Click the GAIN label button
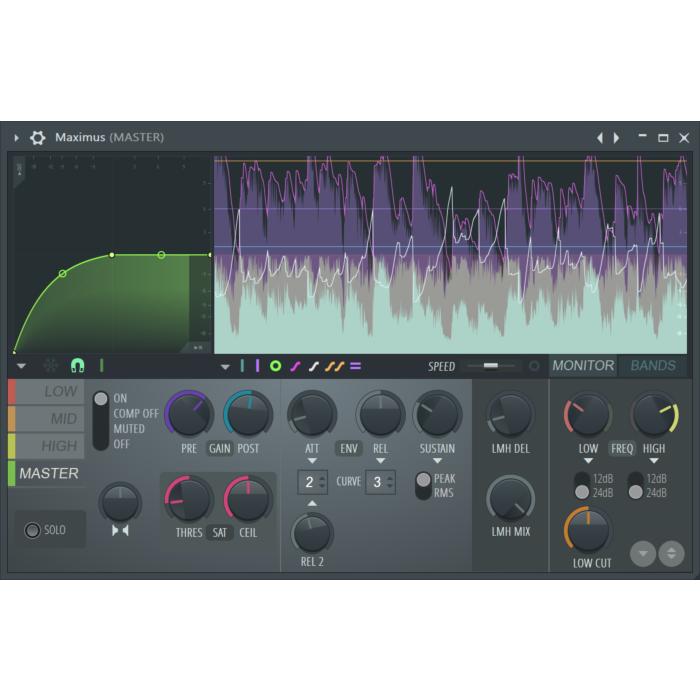Viewport: 700px width, 700px height. point(220,448)
